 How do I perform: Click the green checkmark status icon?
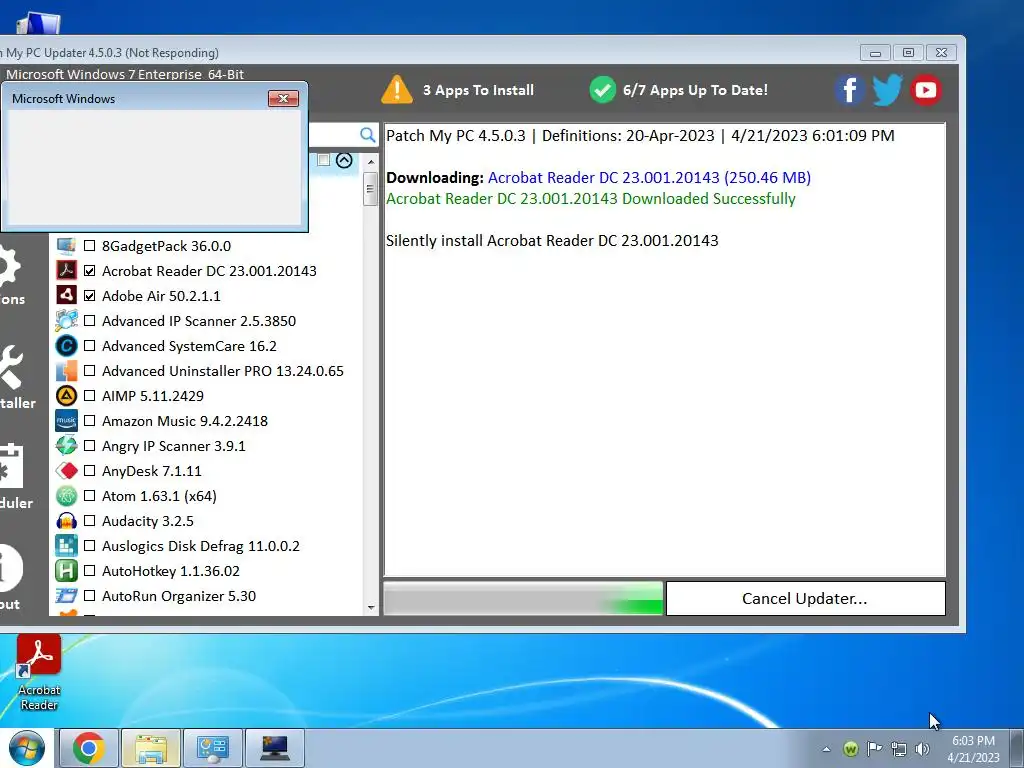[602, 90]
